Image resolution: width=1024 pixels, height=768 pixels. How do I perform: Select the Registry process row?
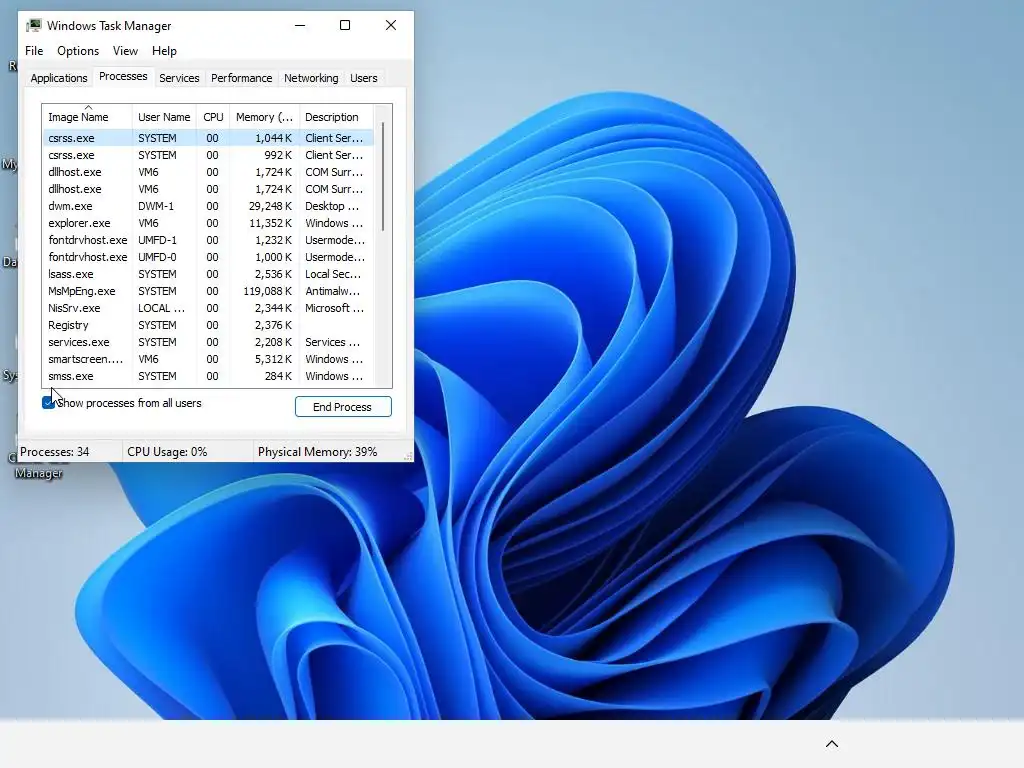[x=208, y=325]
